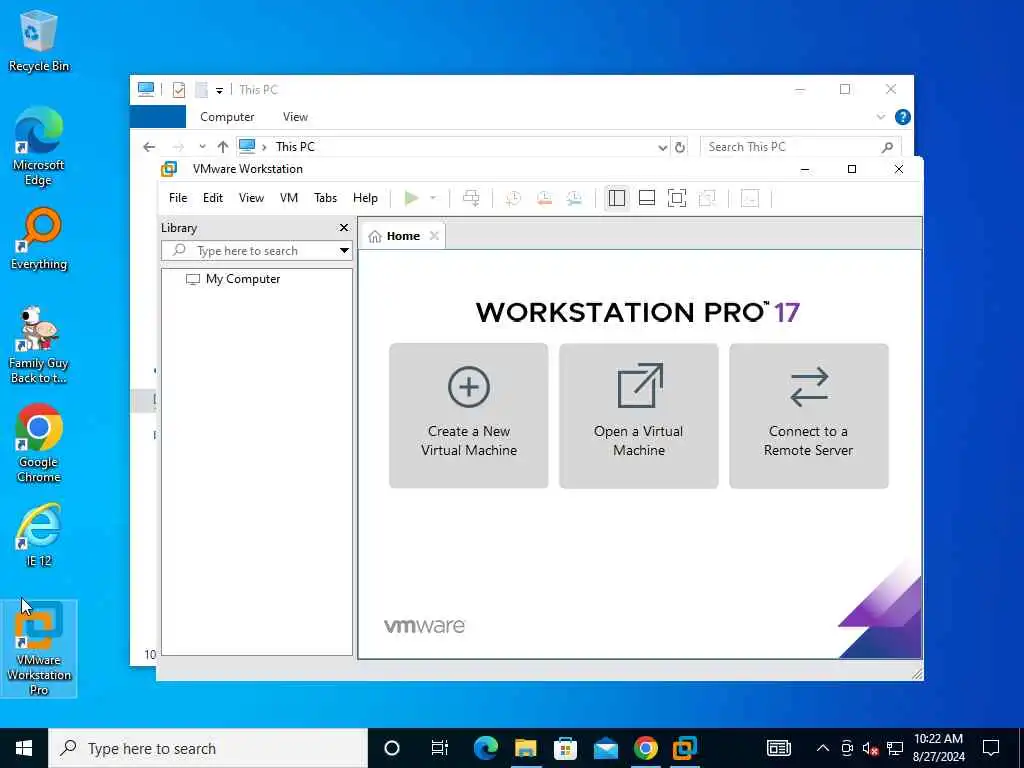1024x768 pixels.
Task: Expand the ribbon chevron in This PC window
Action: click(880, 117)
